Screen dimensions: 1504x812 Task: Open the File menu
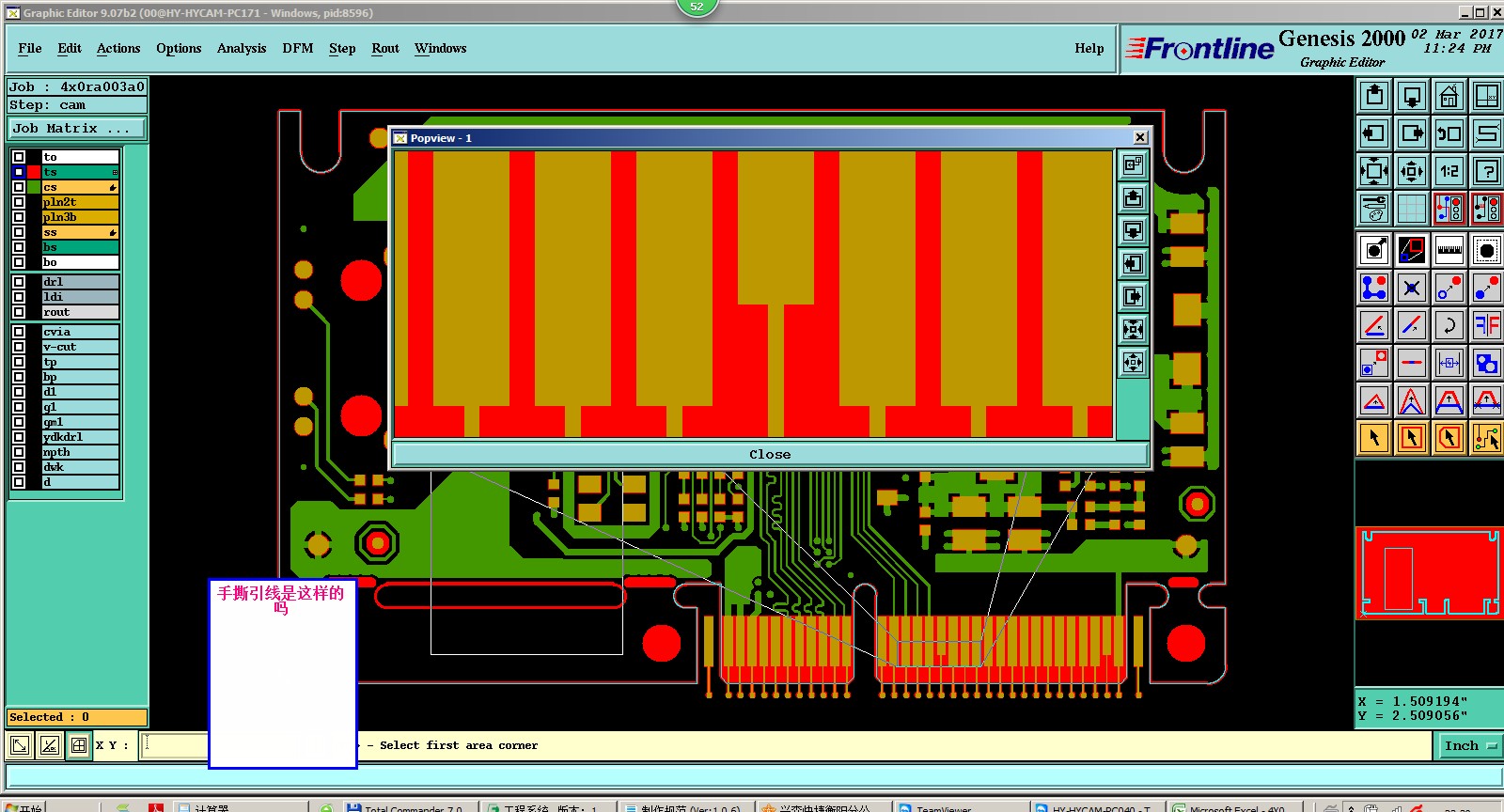click(x=30, y=48)
